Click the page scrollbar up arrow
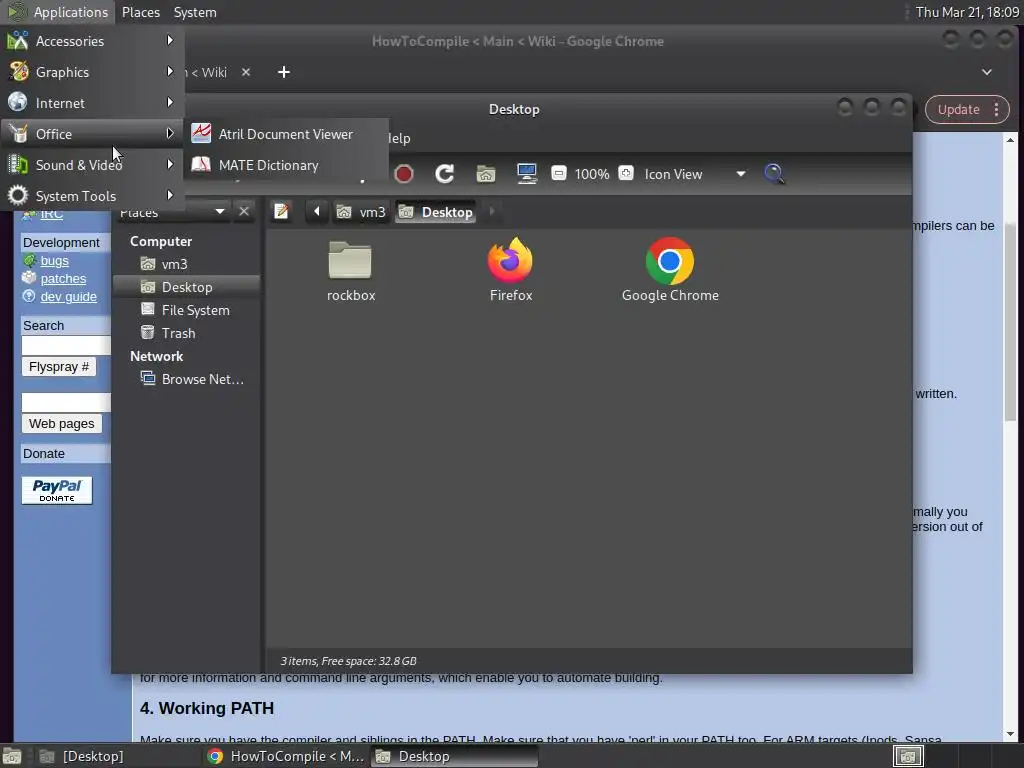1024x768 pixels. [1010, 140]
